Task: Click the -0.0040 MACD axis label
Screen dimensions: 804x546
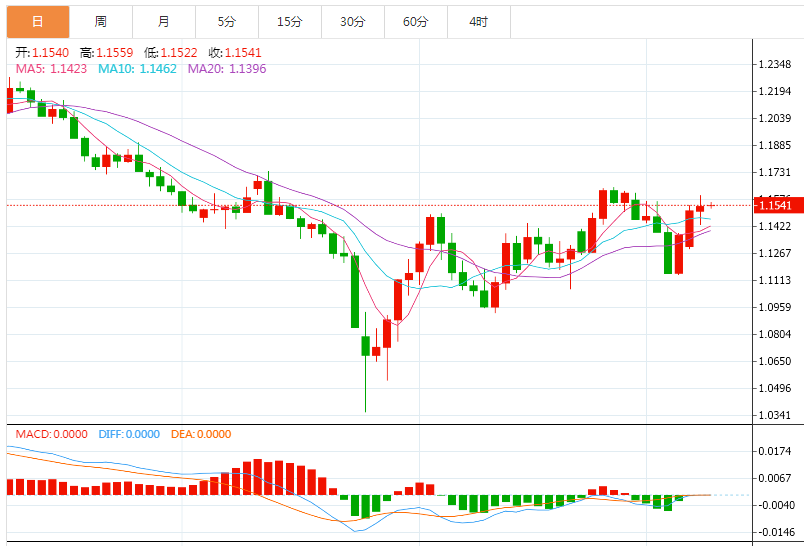Action: pos(776,505)
